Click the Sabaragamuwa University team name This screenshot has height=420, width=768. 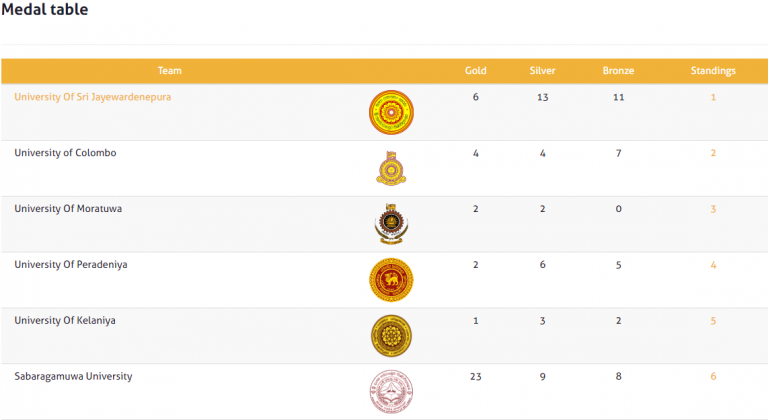pos(73,377)
